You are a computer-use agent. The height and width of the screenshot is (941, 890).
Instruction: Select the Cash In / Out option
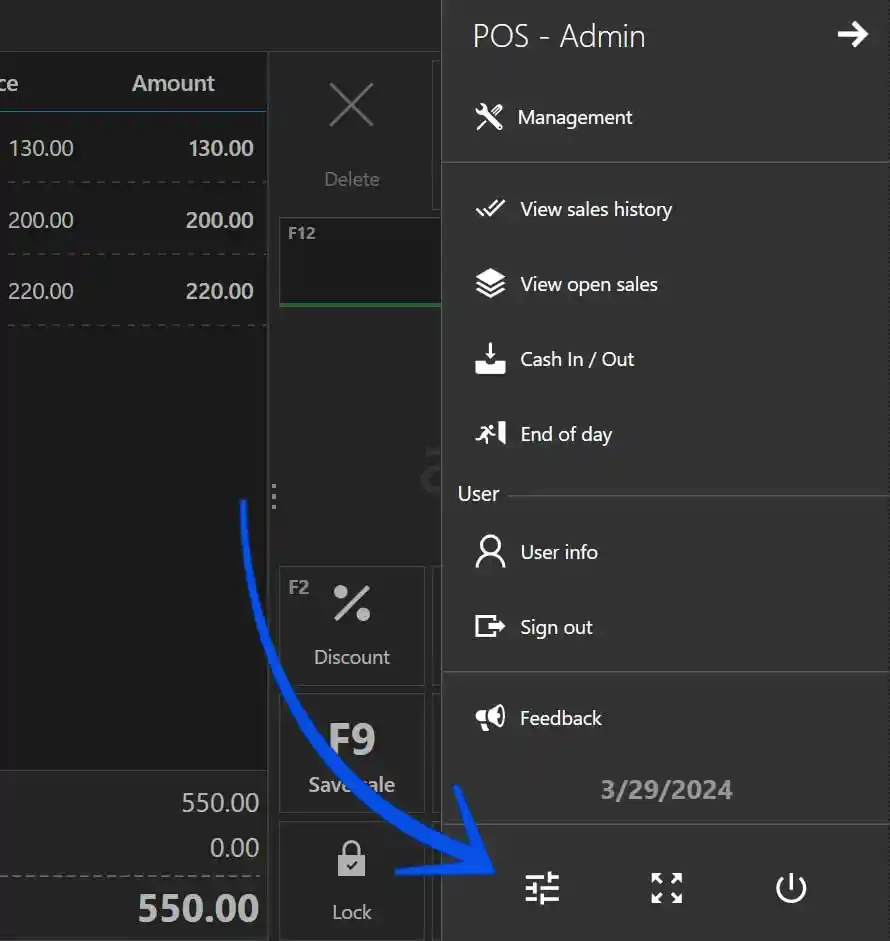[x=578, y=359]
